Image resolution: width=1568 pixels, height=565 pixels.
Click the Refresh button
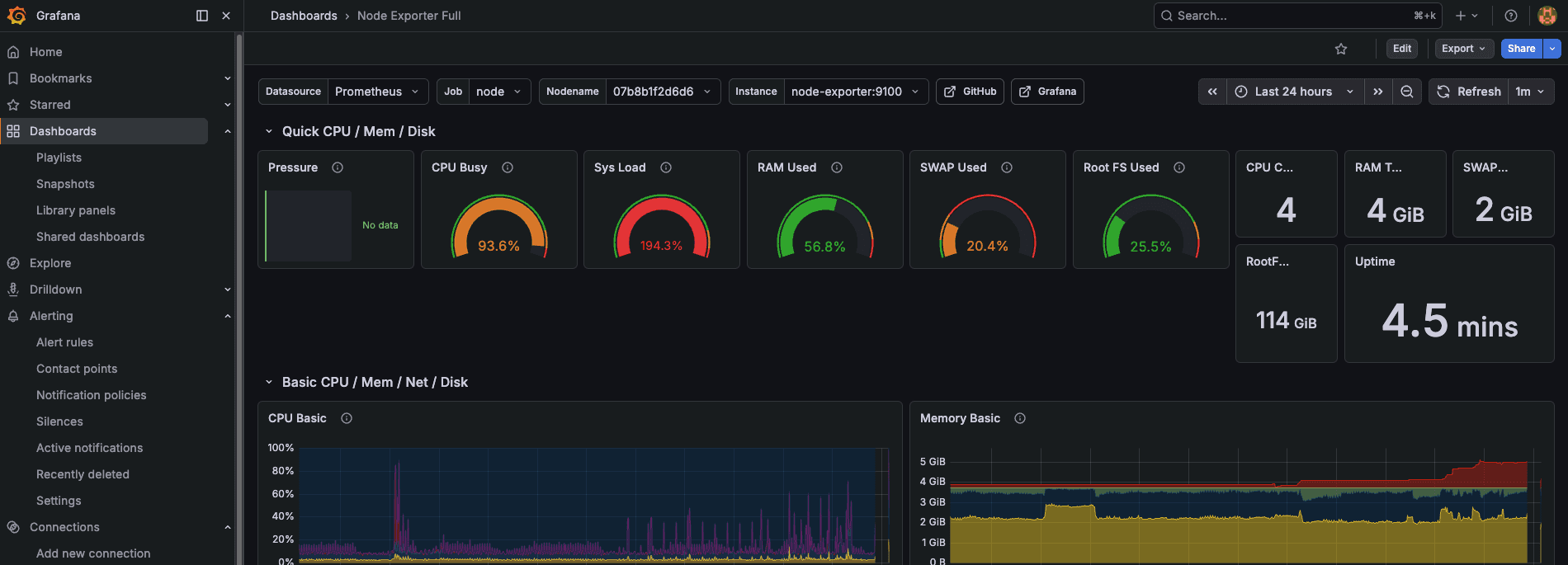1469,92
